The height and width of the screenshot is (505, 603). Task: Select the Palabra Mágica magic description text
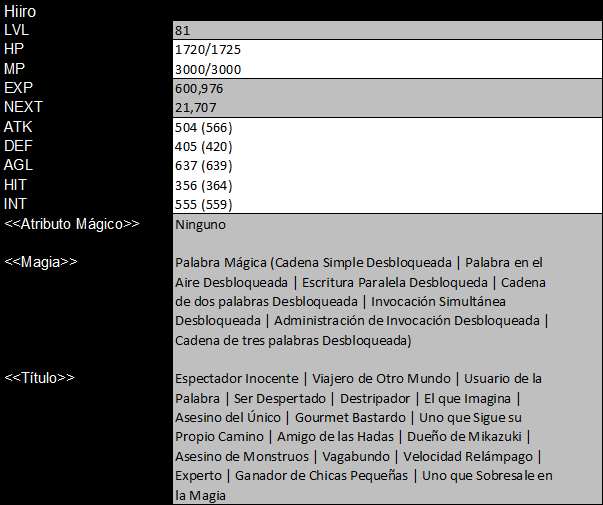pyautogui.click(x=361, y=302)
